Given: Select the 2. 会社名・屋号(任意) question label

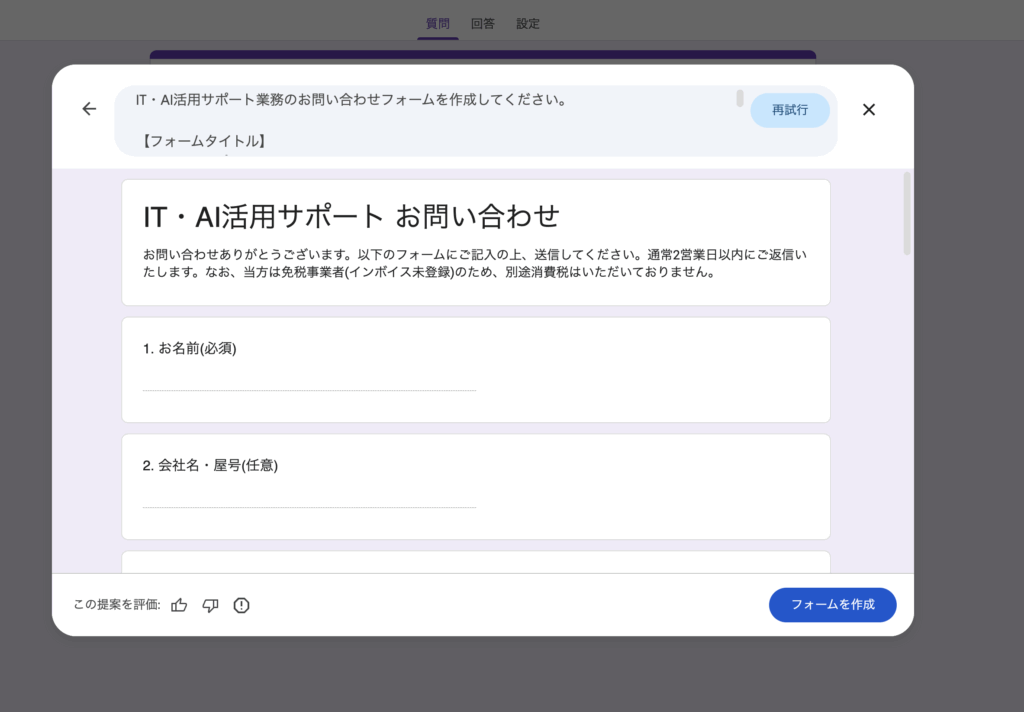Looking at the screenshot, I should [x=210, y=466].
